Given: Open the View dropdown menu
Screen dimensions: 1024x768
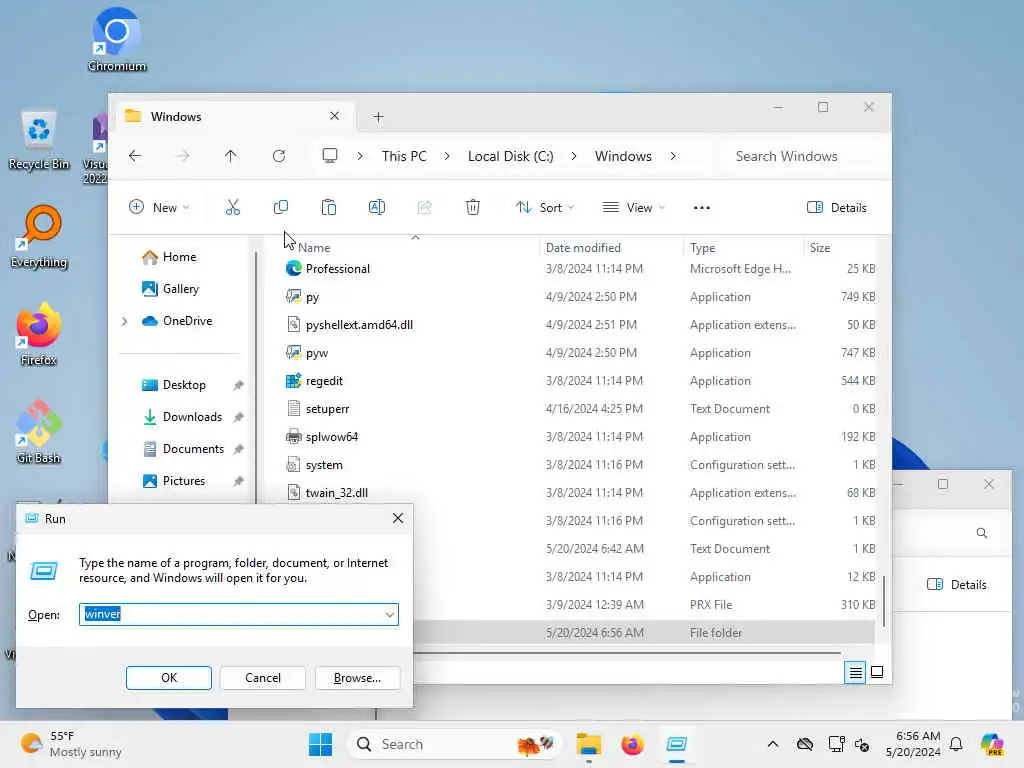Looking at the screenshot, I should 633,208.
